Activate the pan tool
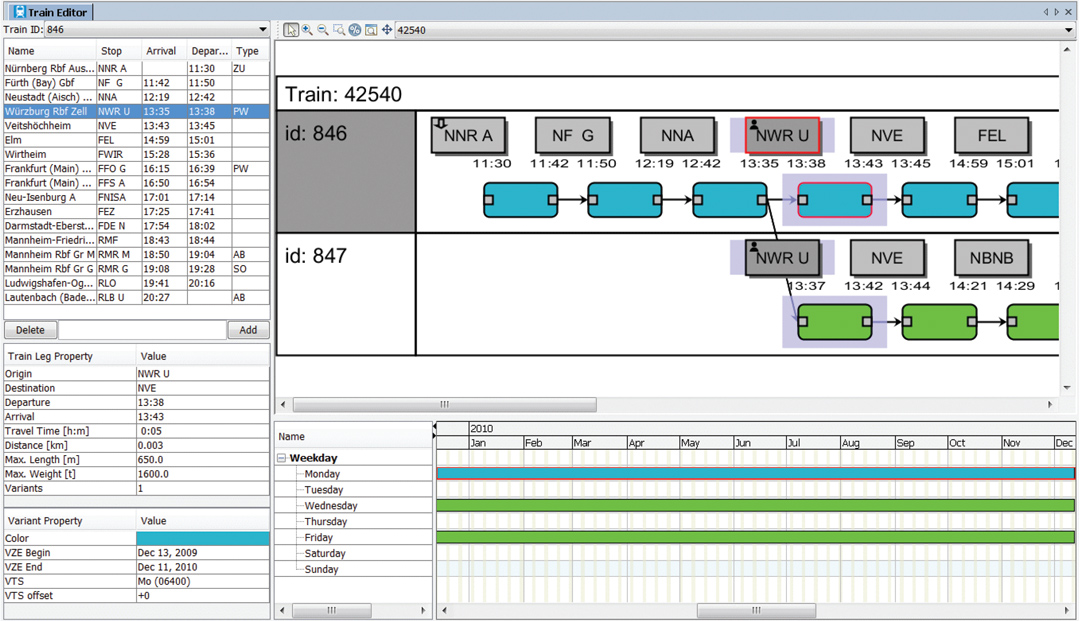Screen dimensions: 1080x621 pyautogui.click(x=386, y=30)
